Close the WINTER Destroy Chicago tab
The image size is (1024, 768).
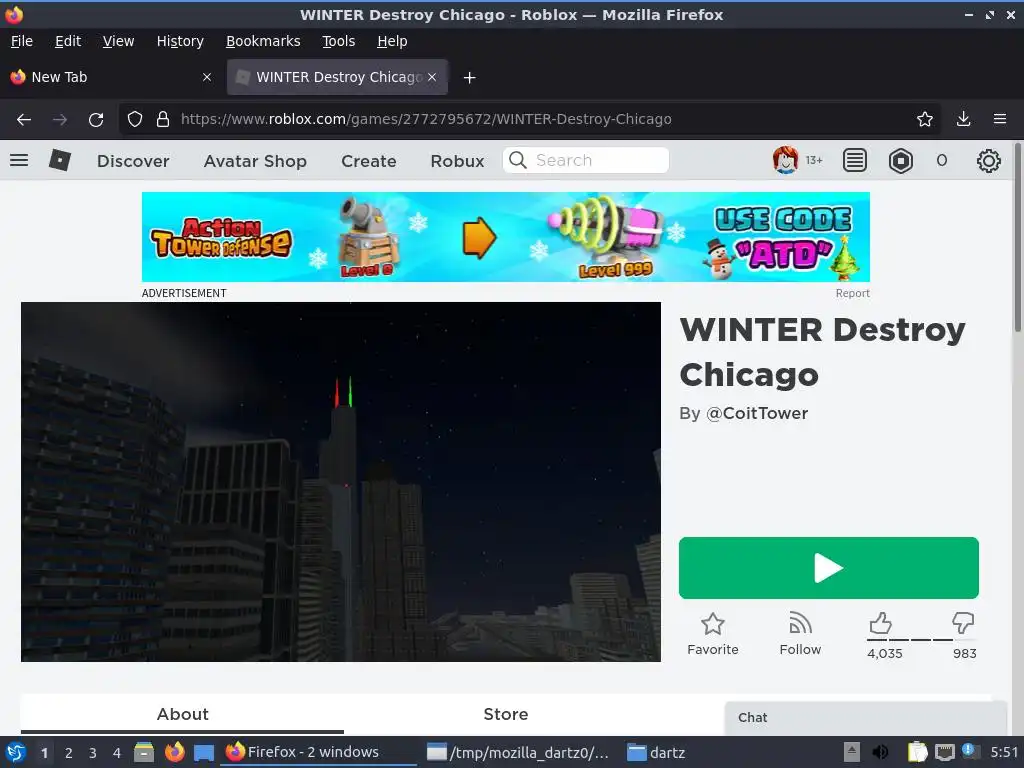click(x=432, y=77)
